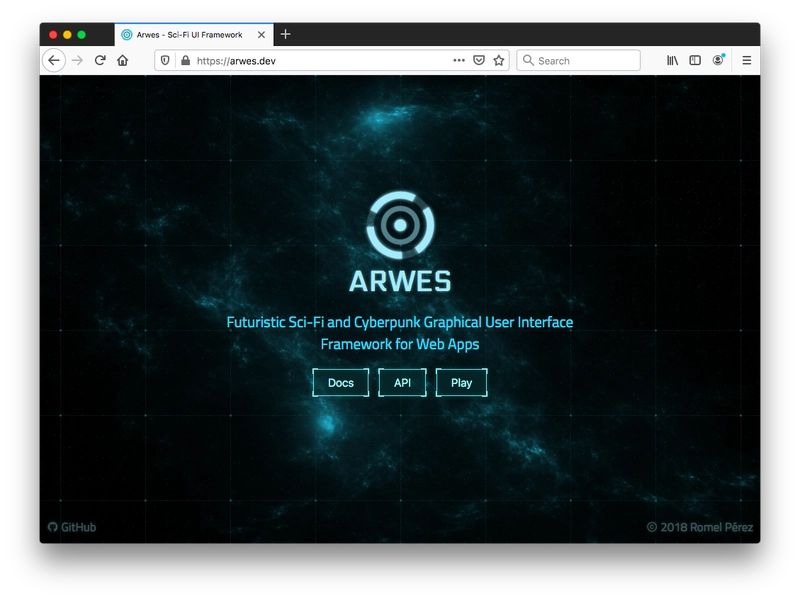800x600 pixels.
Task: Focus the Search box in the toolbar
Action: point(579,61)
